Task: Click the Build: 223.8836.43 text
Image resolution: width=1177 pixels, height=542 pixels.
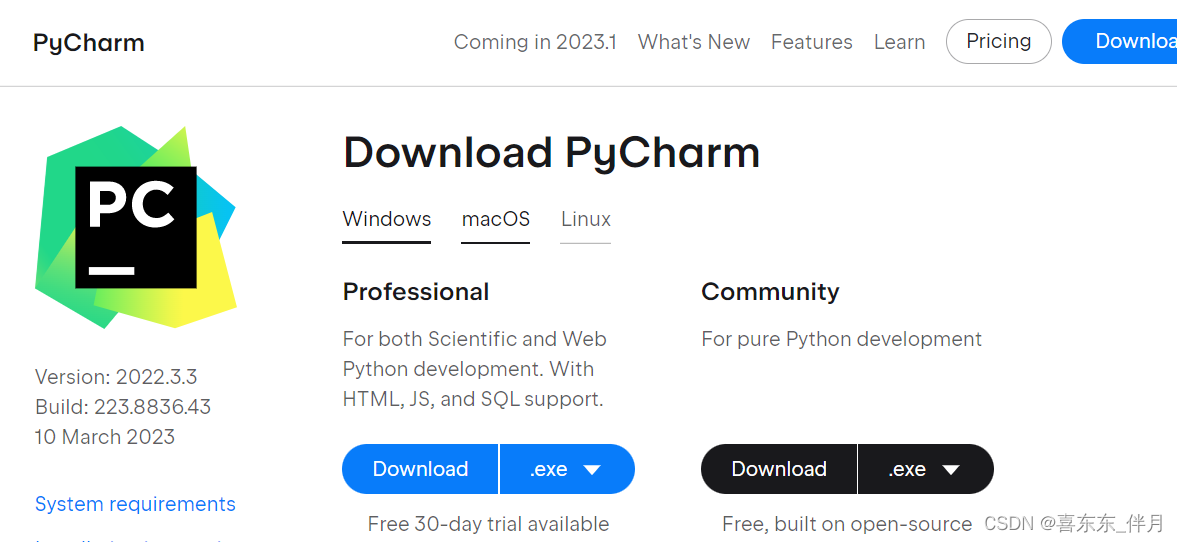Action: click(x=122, y=407)
